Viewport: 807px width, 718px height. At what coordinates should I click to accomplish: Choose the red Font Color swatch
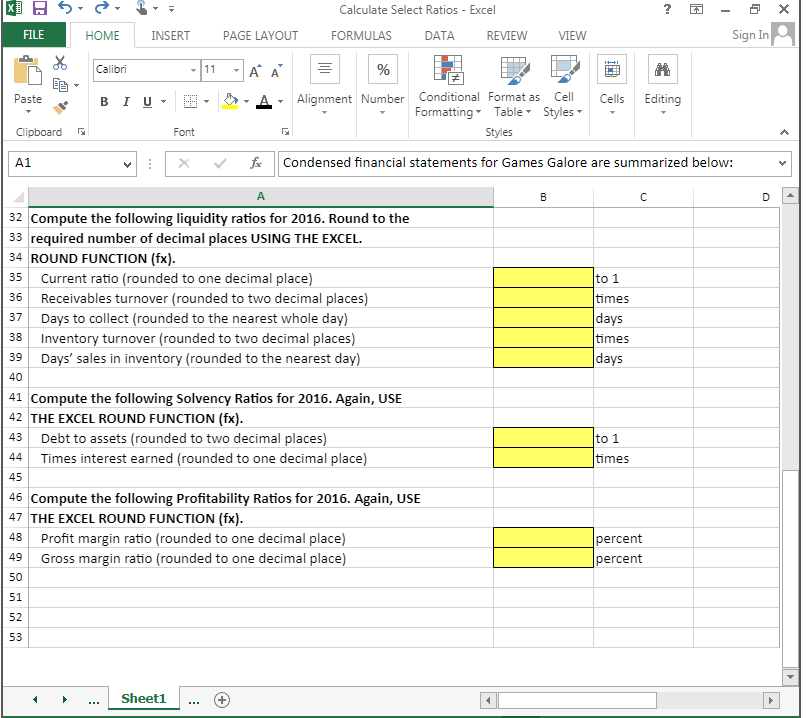coord(265,103)
